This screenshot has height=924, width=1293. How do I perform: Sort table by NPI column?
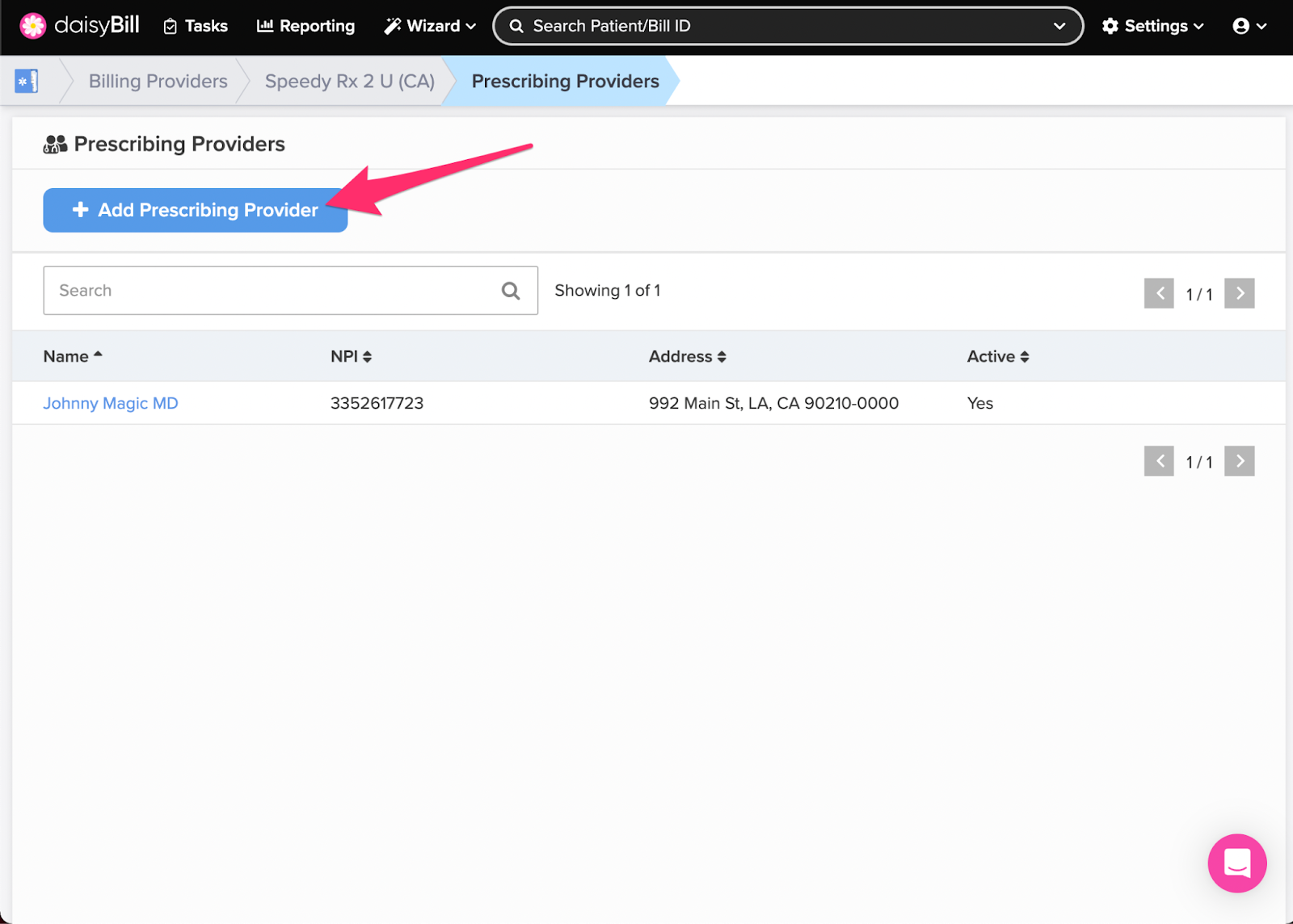351,356
